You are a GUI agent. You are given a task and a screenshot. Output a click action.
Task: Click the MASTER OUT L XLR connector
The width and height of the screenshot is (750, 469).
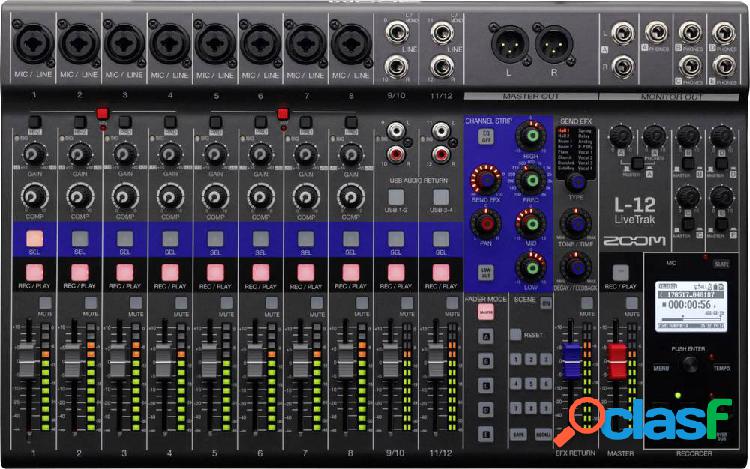pyautogui.click(x=510, y=44)
